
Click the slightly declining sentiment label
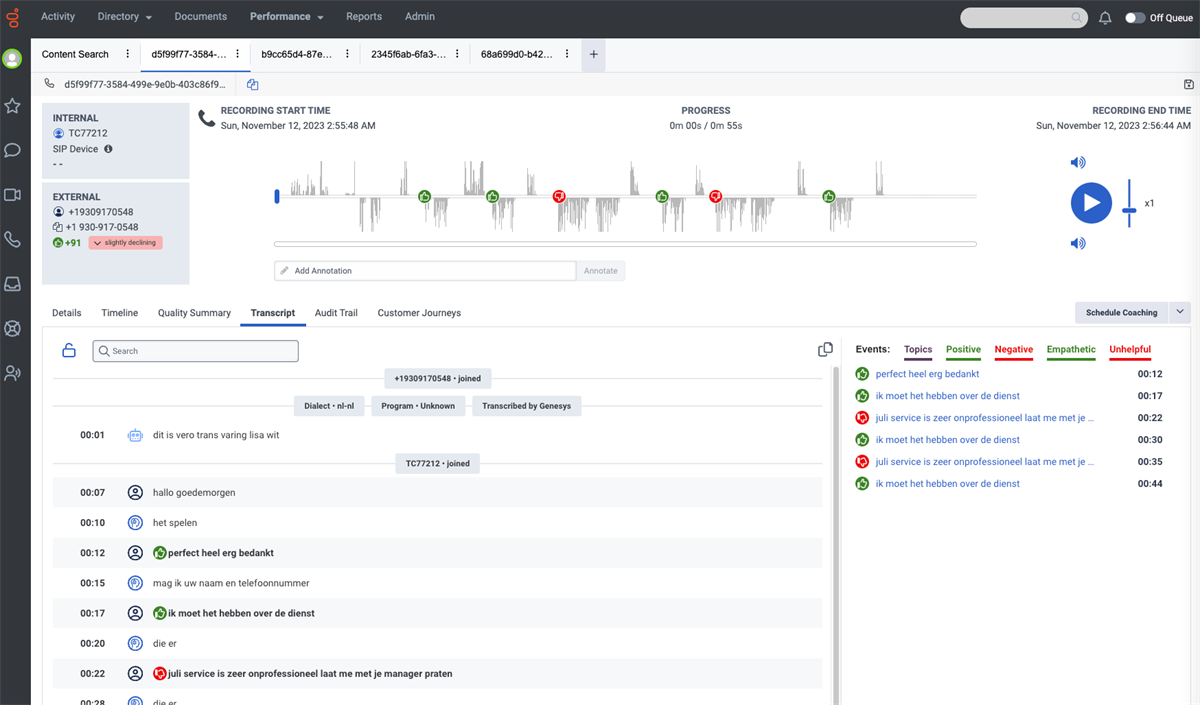click(125, 242)
